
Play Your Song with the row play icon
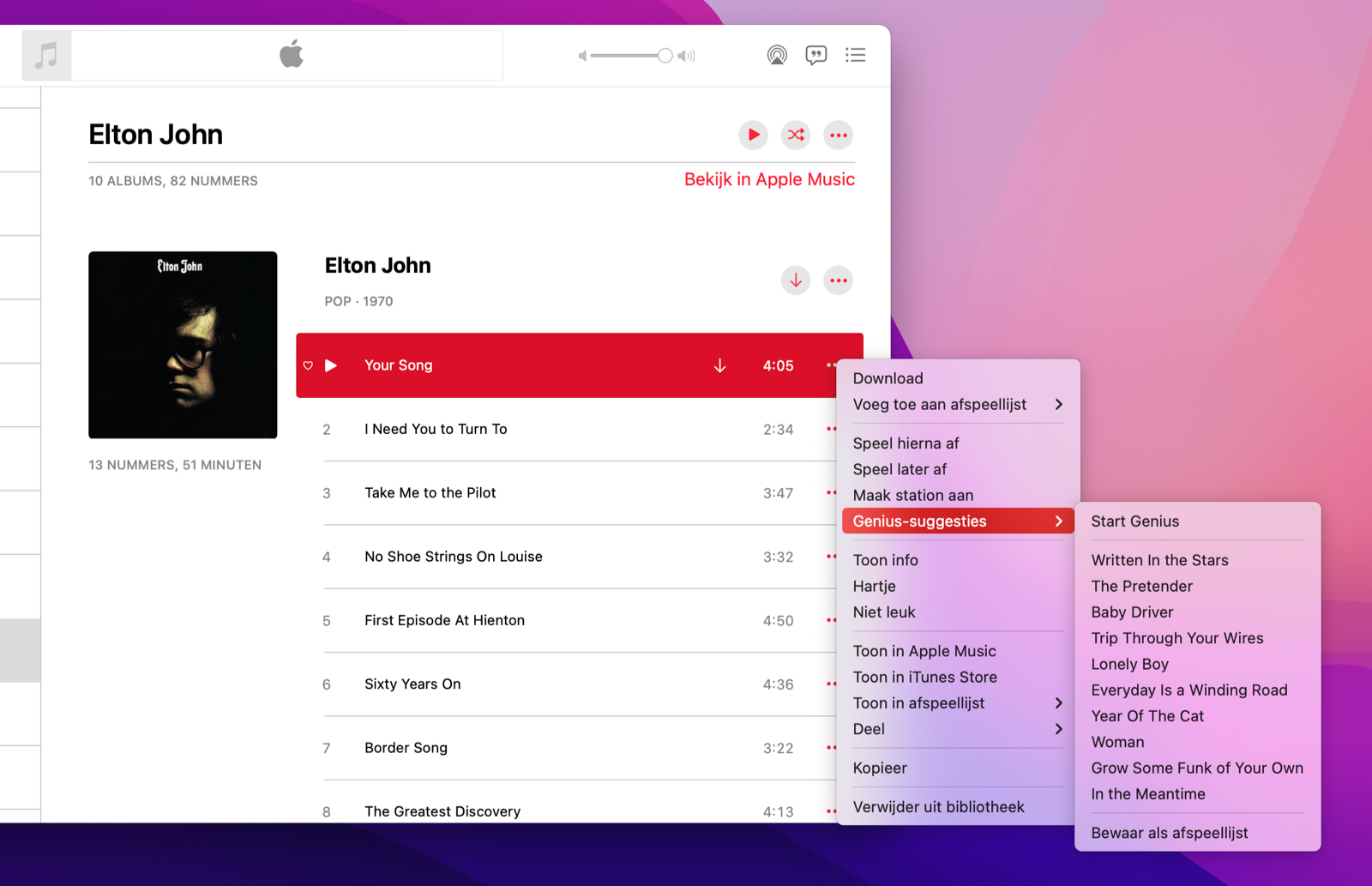pos(331,365)
